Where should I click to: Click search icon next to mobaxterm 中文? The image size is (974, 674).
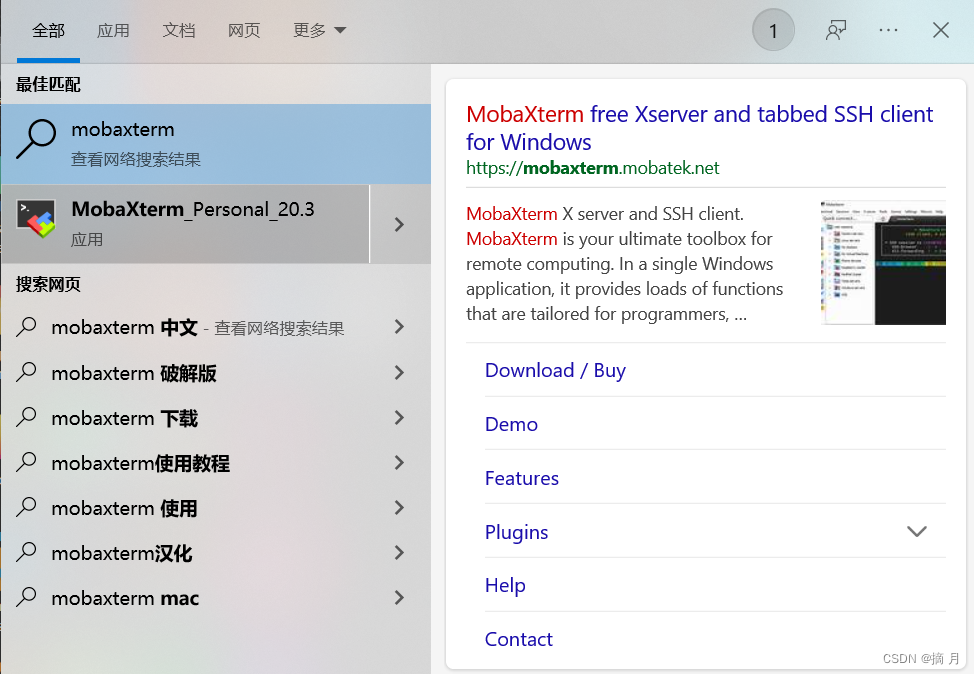click(27, 326)
